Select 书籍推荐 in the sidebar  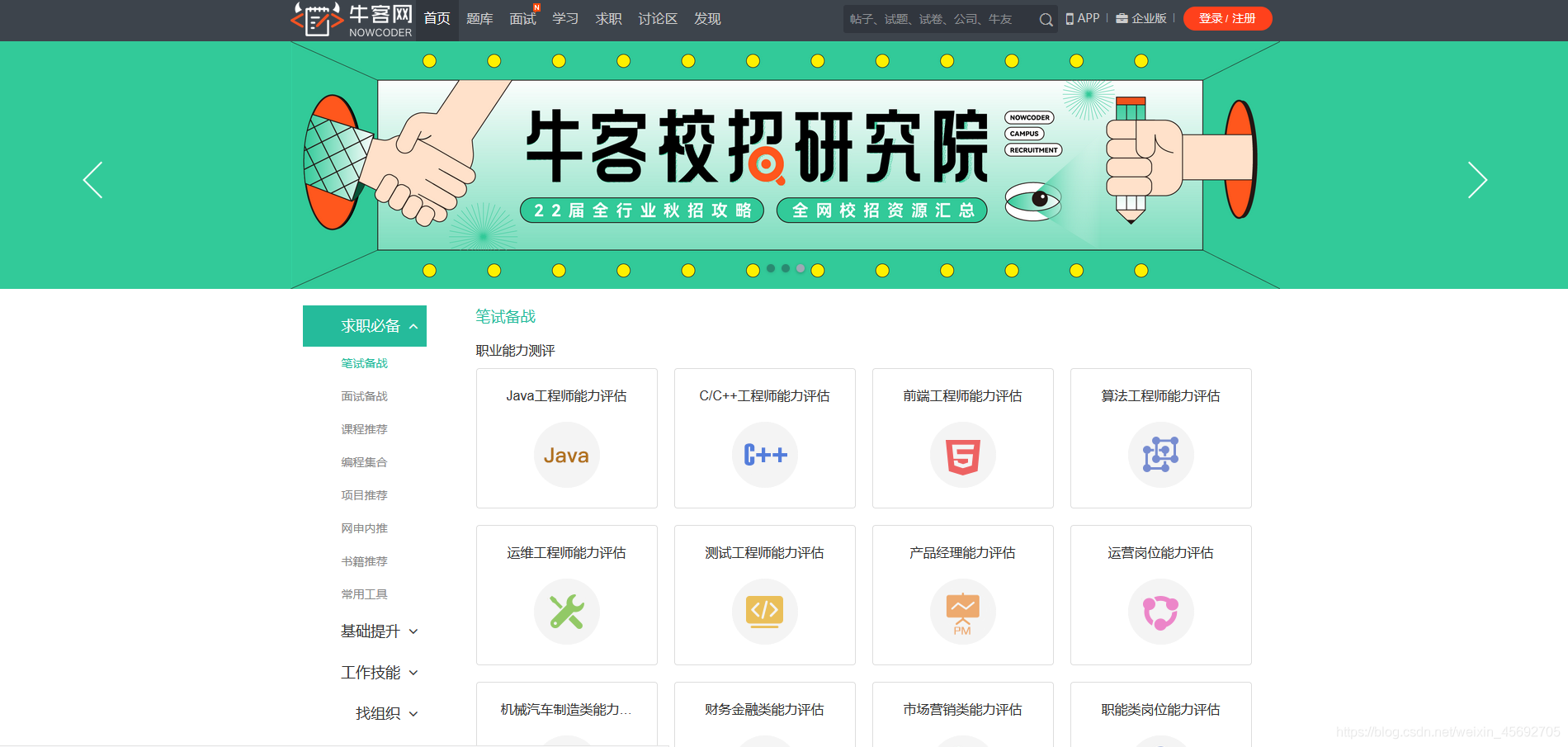point(364,561)
